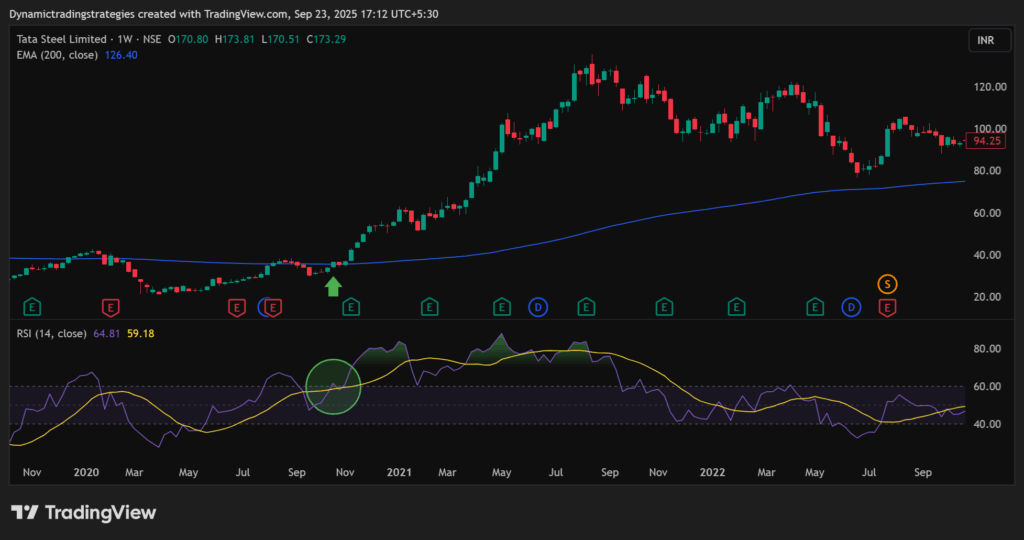Screen dimensions: 1024x540
Task: Click the green highlighted circle on RSI pane
Action: click(332, 387)
